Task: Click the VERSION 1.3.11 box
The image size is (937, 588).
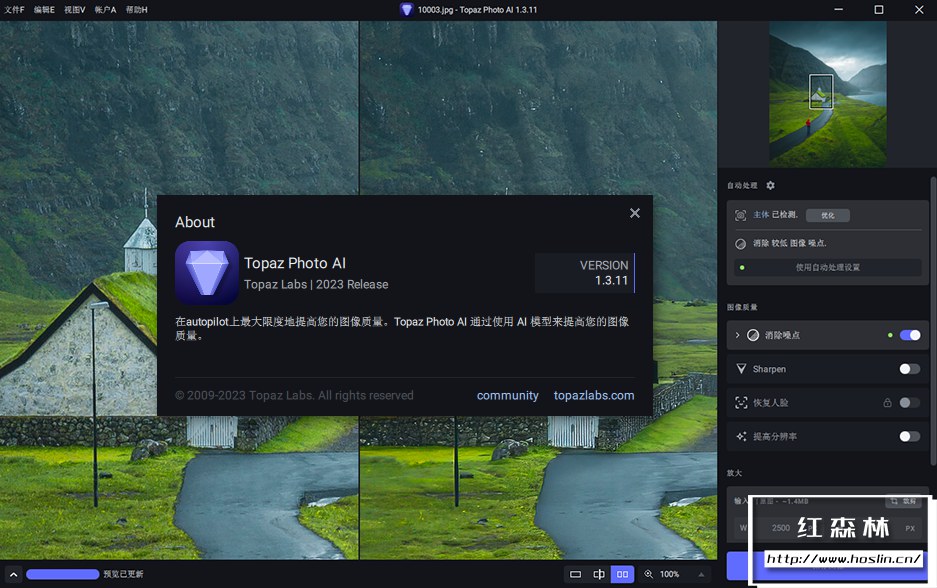Action: pyautogui.click(x=584, y=272)
